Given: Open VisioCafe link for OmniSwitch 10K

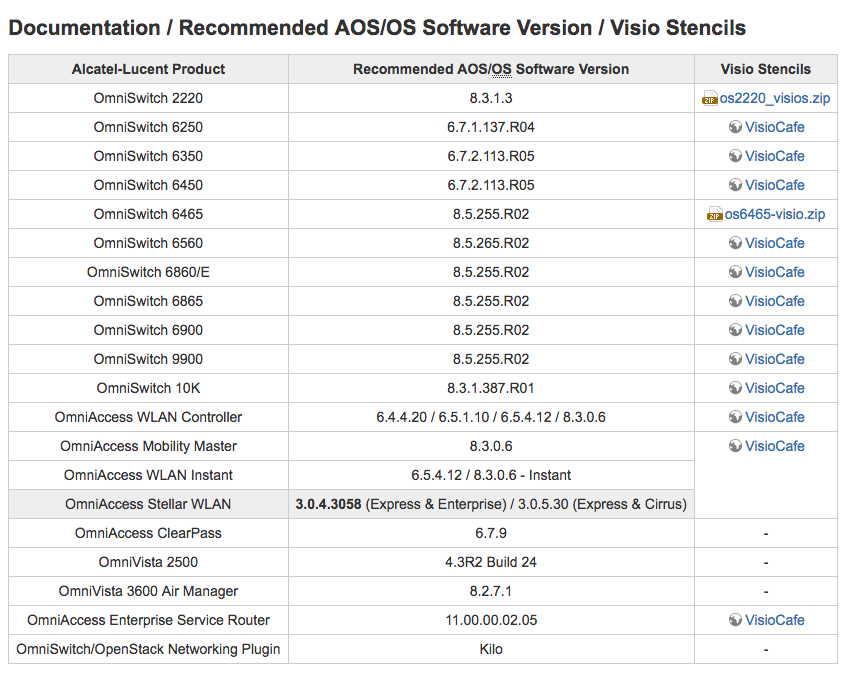Looking at the screenshot, I should [774, 388].
